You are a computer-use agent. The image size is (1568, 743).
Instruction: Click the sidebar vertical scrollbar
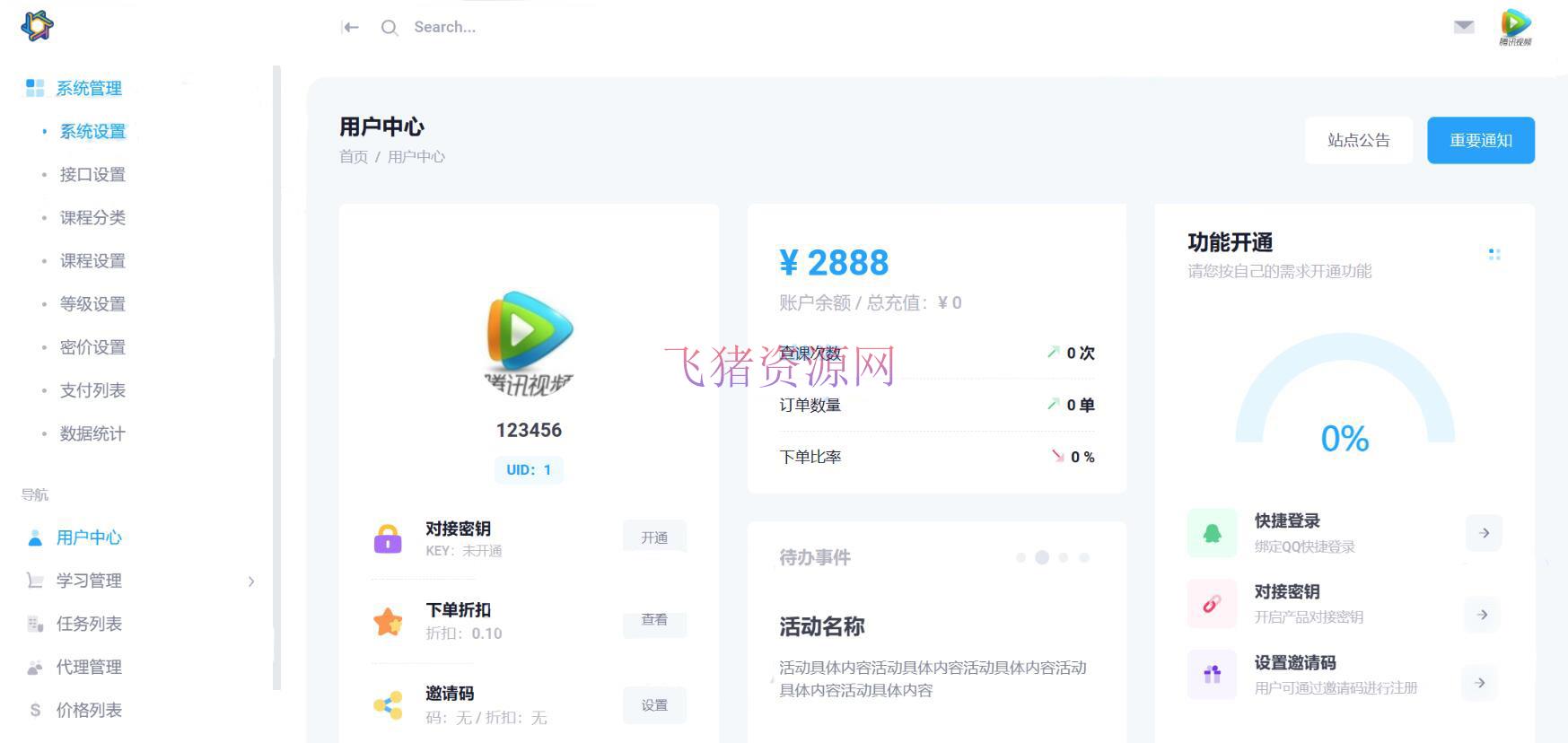pos(276,377)
